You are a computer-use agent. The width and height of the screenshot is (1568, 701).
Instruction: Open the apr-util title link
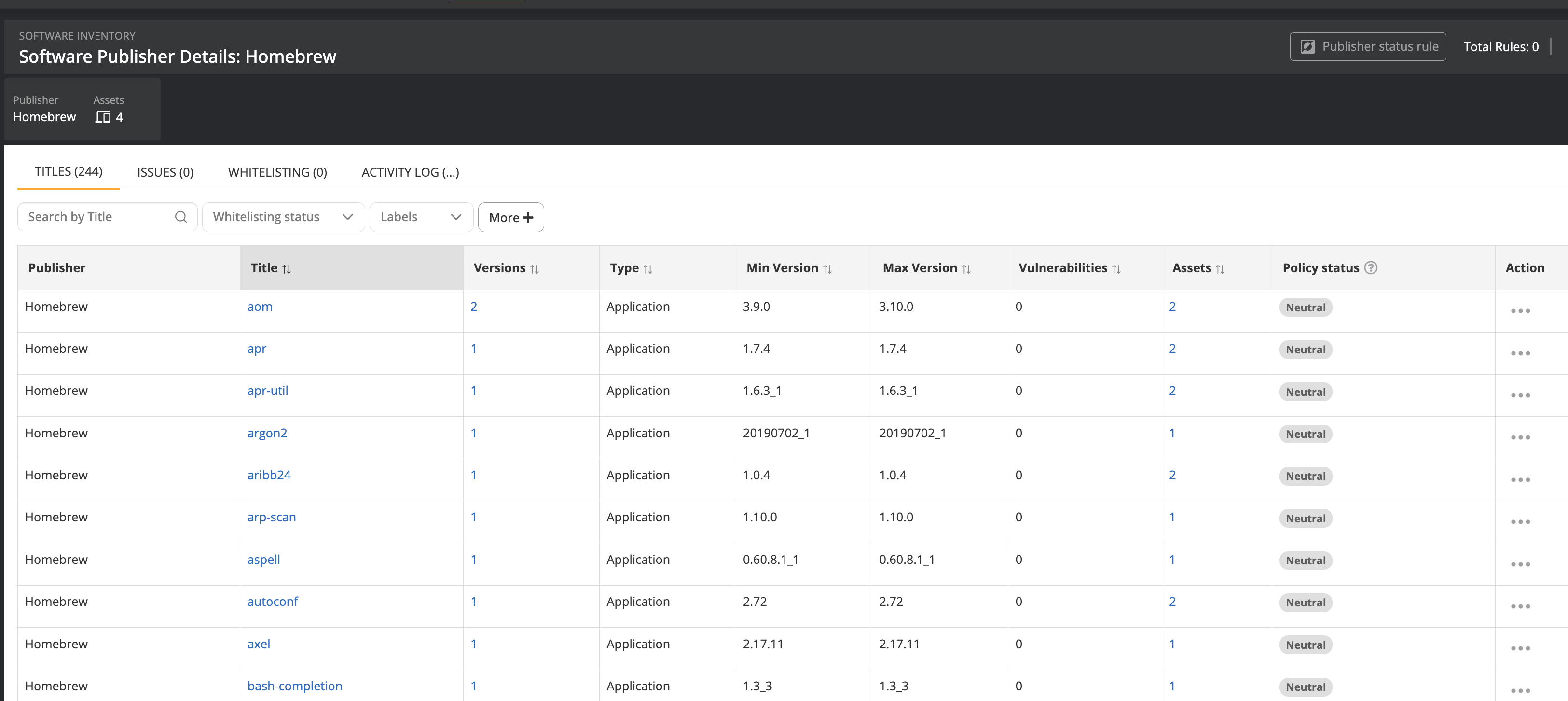tap(267, 391)
